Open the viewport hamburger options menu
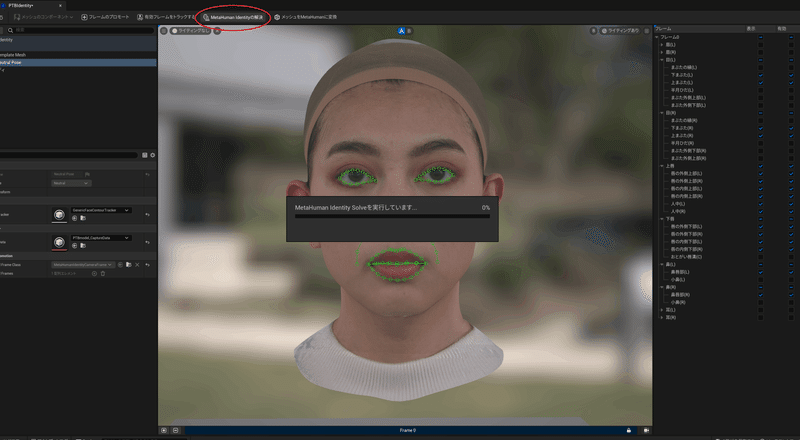Viewport: 800px width, 440px height. [x=164, y=31]
